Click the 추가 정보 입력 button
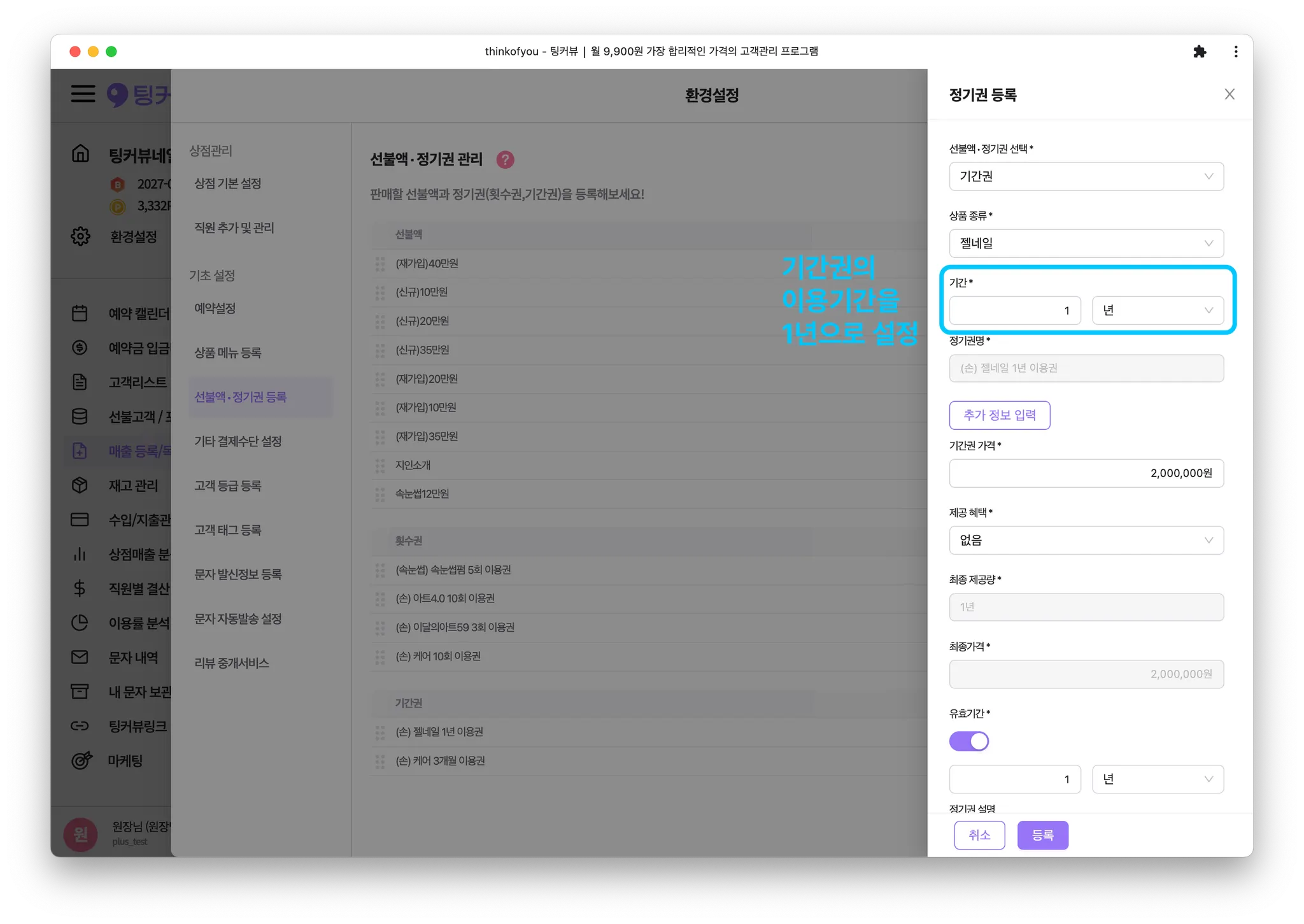The height and width of the screenshot is (924, 1304). coord(999,415)
